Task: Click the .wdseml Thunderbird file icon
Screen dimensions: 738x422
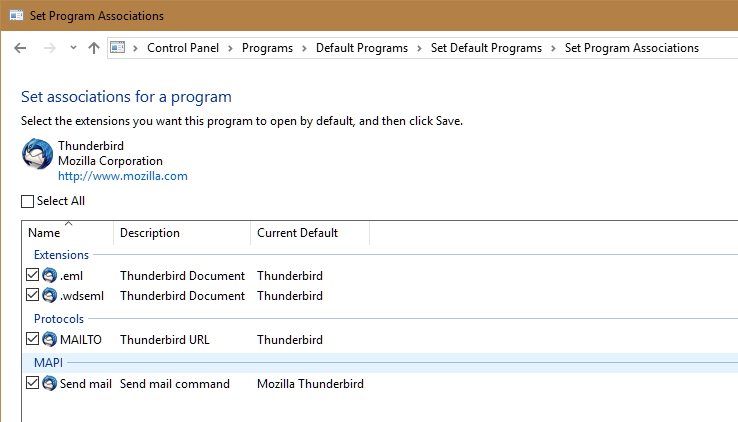Action: pyautogui.click(x=49, y=295)
